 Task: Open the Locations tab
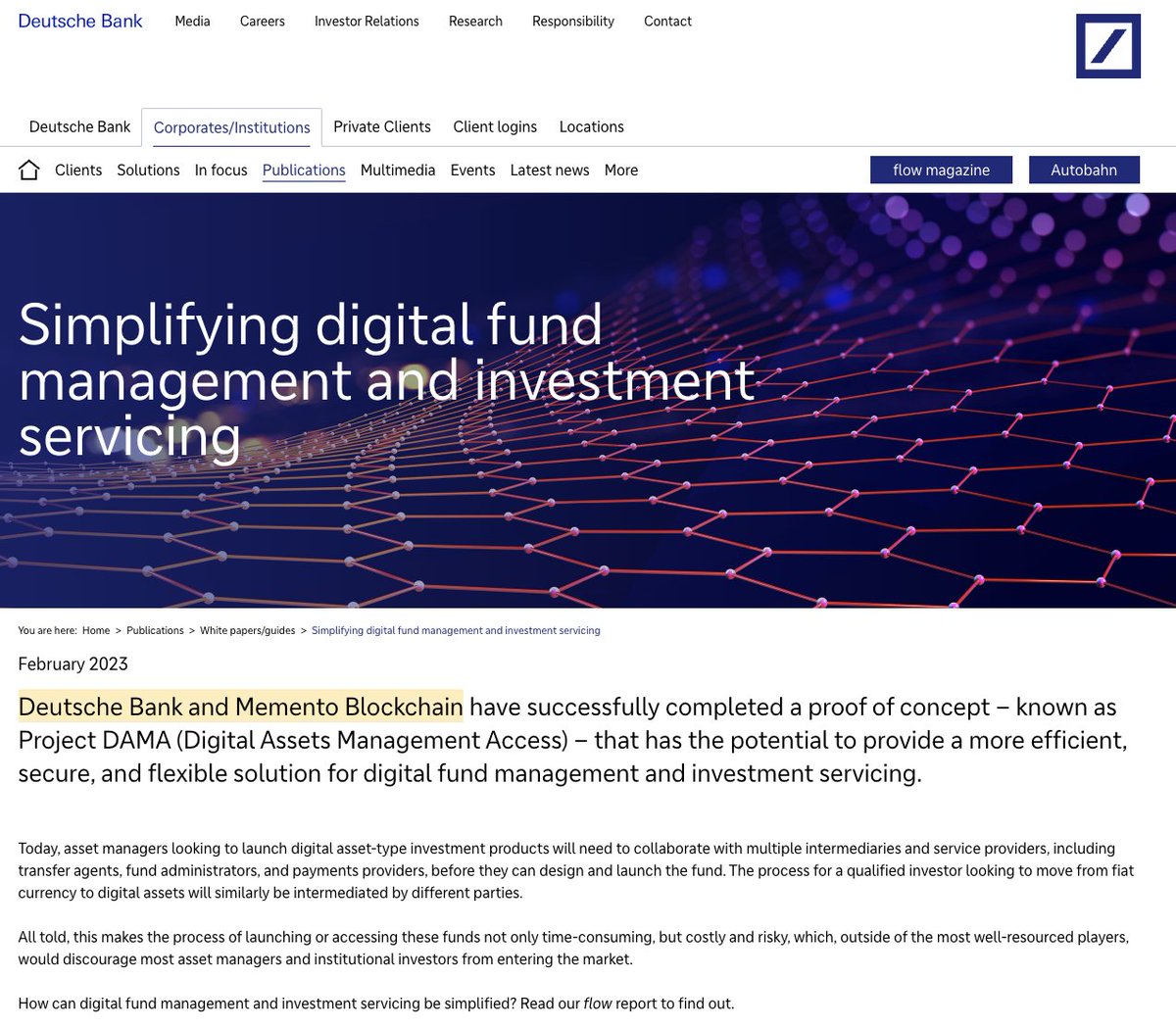[x=592, y=126]
